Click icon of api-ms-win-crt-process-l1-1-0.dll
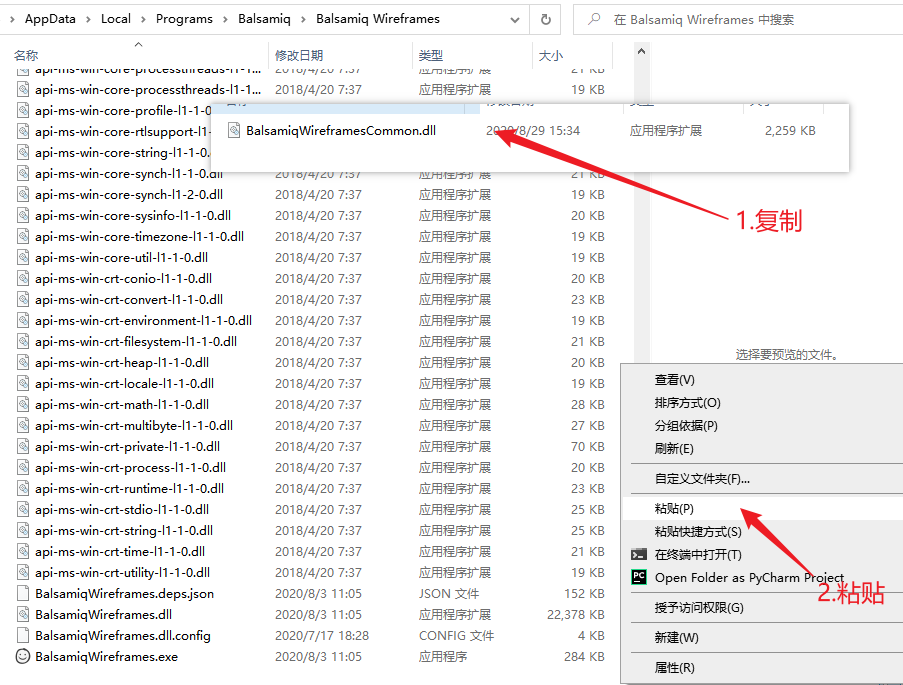This screenshot has height=685, width=903. [x=23, y=467]
